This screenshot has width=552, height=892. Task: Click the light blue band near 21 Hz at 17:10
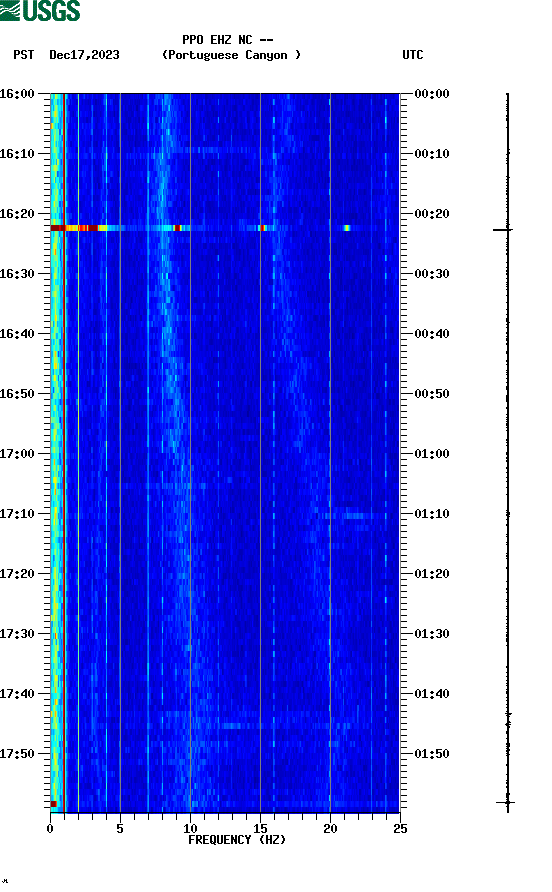click(x=354, y=516)
